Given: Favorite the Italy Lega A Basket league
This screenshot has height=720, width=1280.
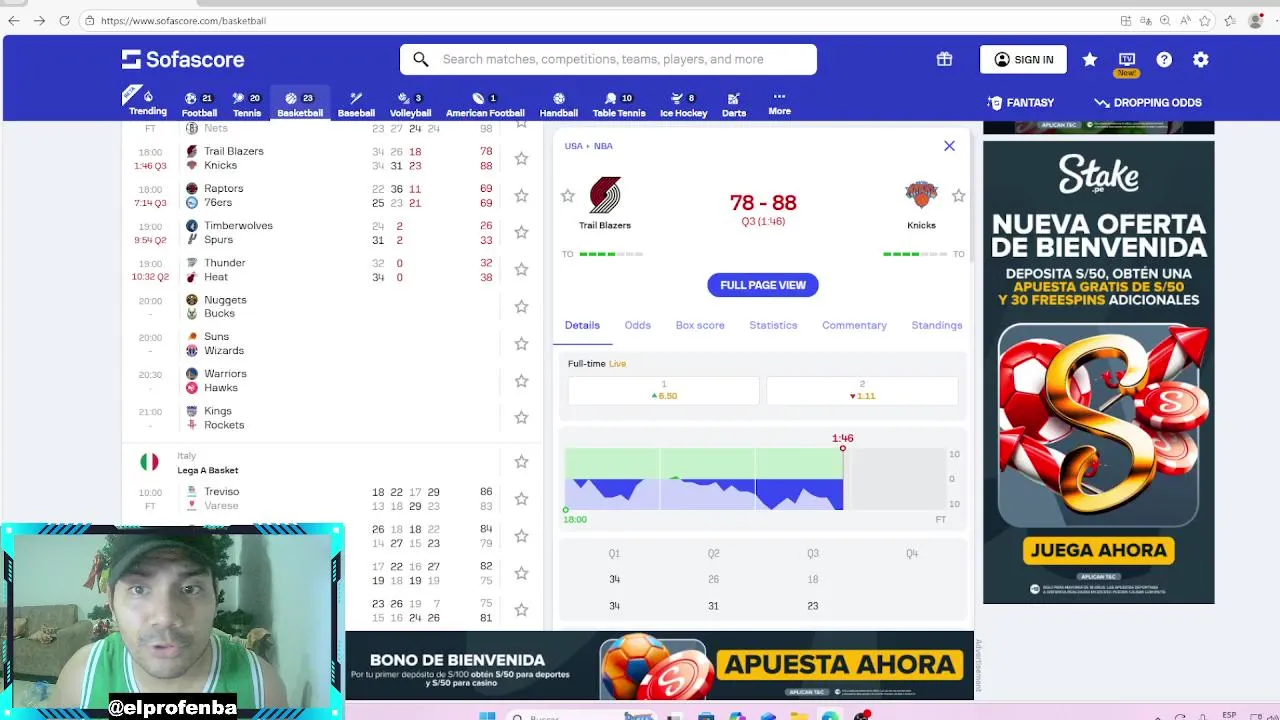Looking at the screenshot, I should [x=521, y=462].
